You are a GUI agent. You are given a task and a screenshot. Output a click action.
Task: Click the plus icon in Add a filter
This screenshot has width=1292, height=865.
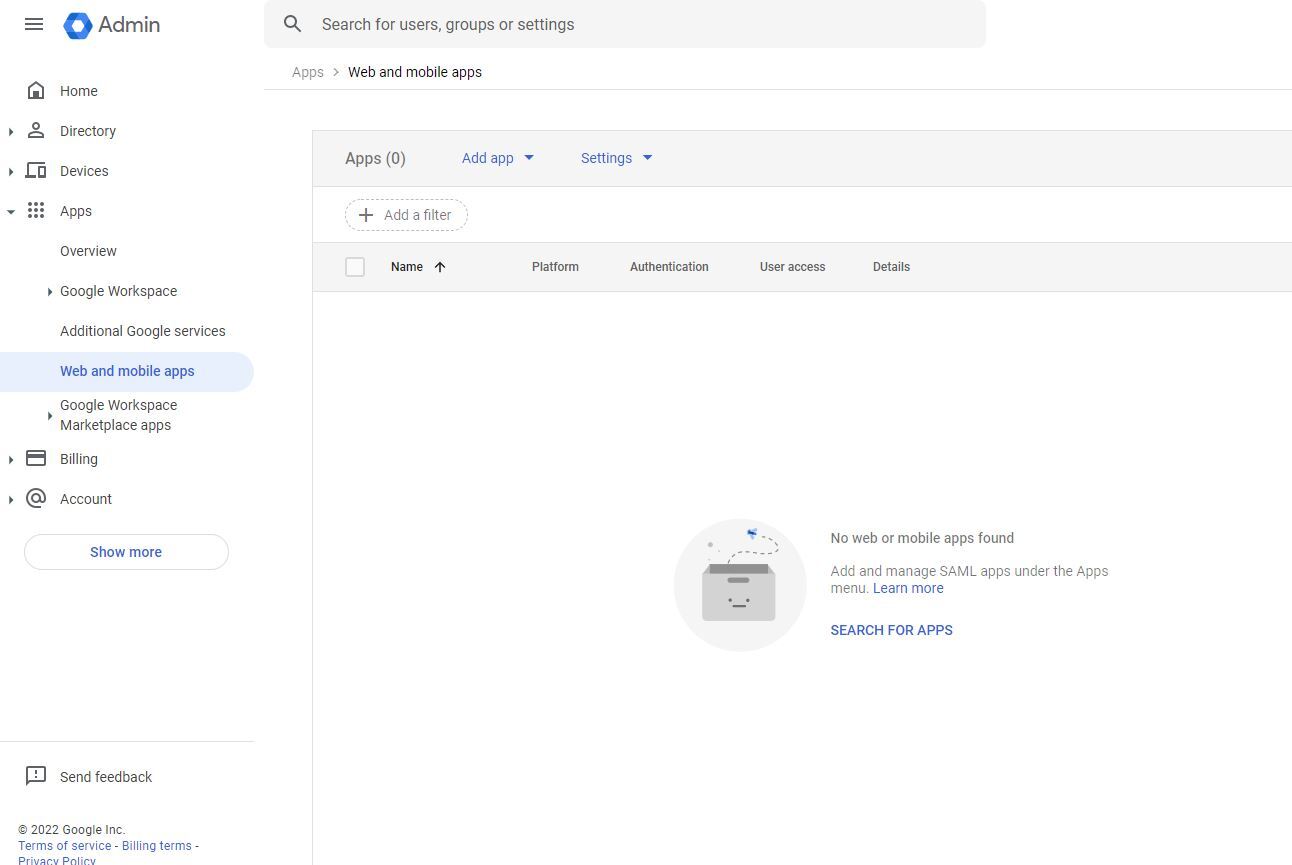[x=366, y=215]
